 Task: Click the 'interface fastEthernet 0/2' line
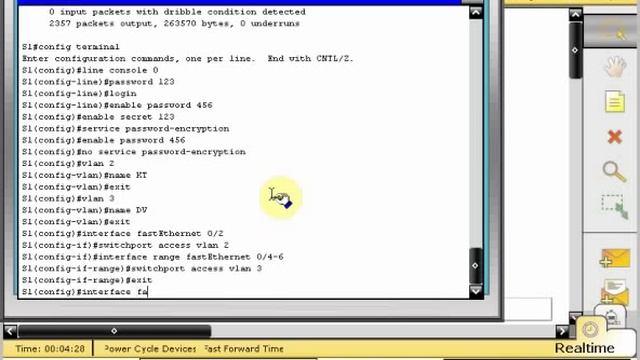click(122, 233)
